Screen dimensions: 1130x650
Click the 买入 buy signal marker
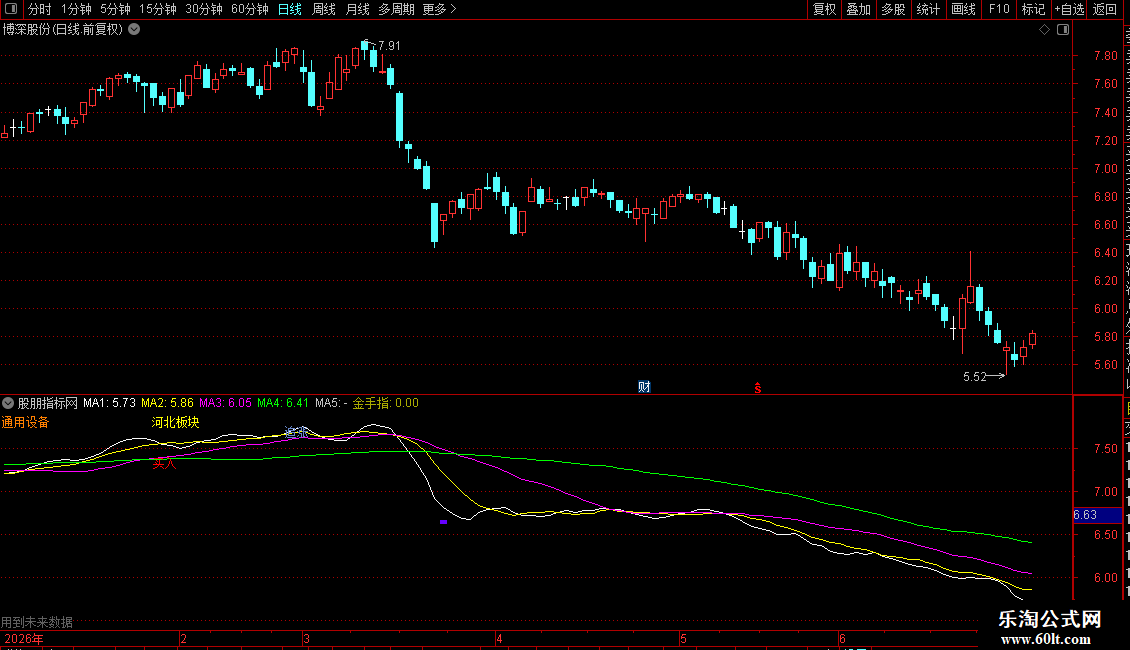(164, 463)
